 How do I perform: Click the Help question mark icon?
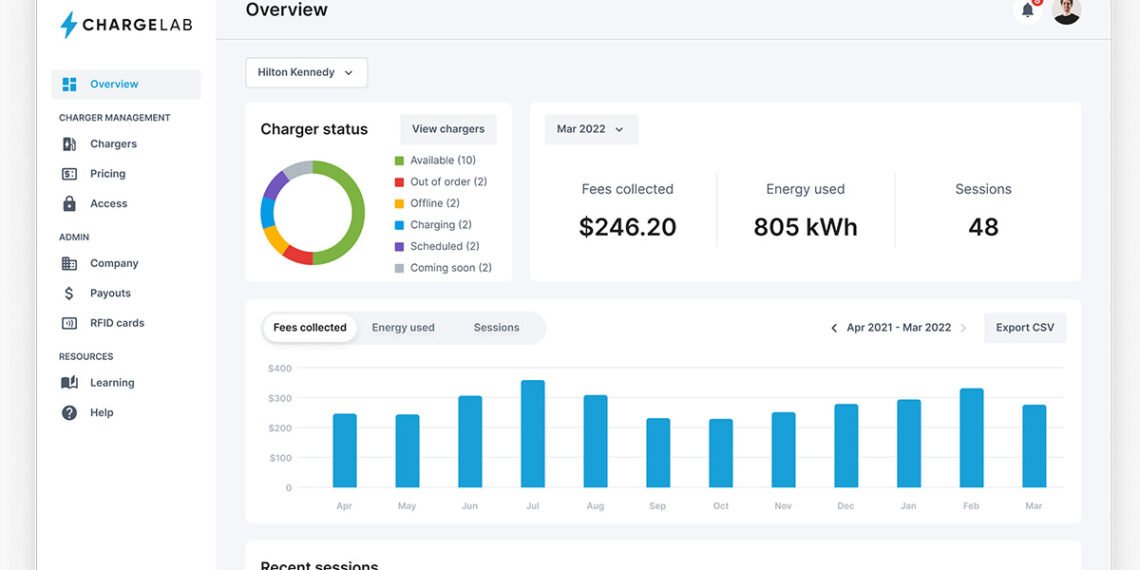coord(69,413)
